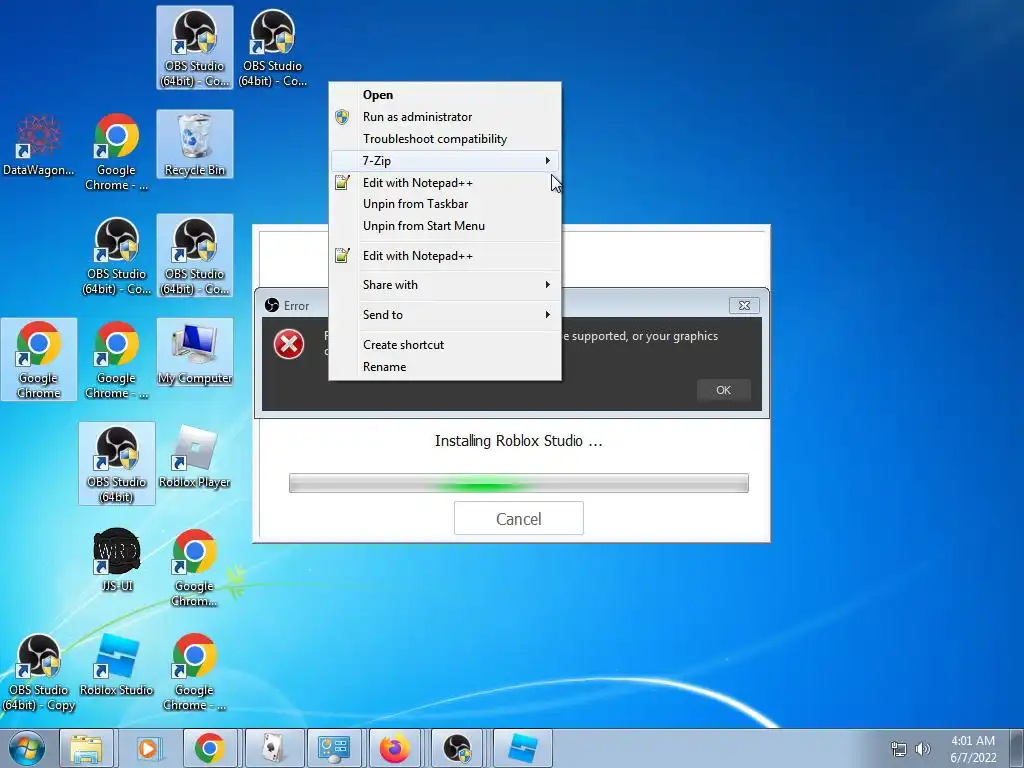Select the OBS Studio shortcut directly above My Computer

pyautogui.click(x=195, y=255)
